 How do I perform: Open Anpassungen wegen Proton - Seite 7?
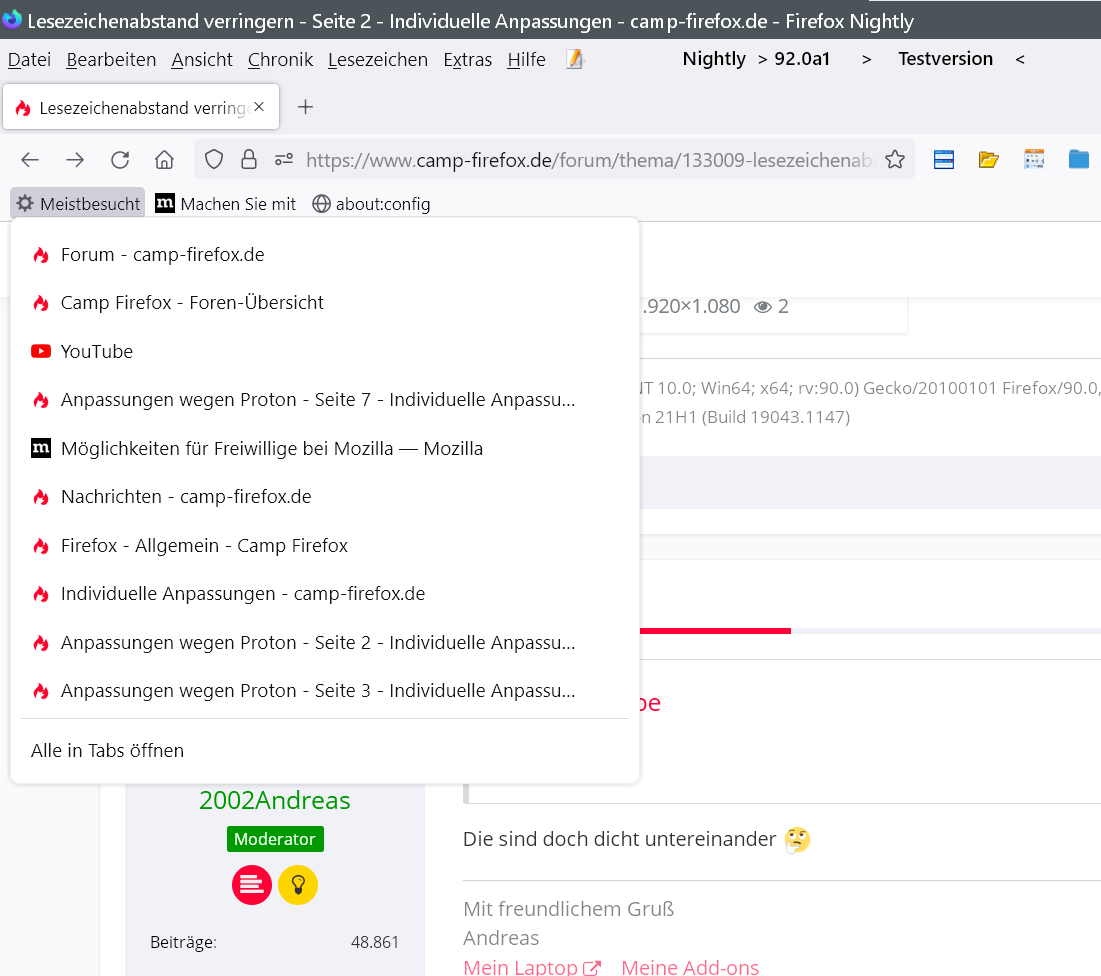[325, 400]
